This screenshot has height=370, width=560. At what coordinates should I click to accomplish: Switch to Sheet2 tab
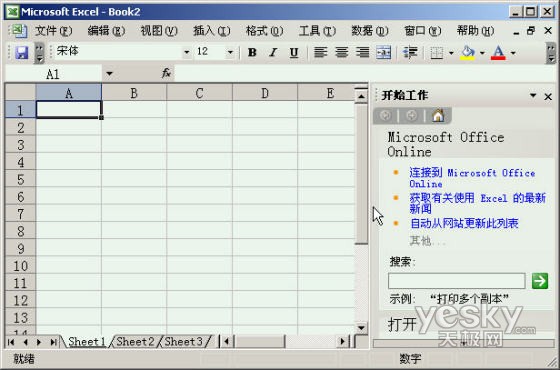pos(135,342)
